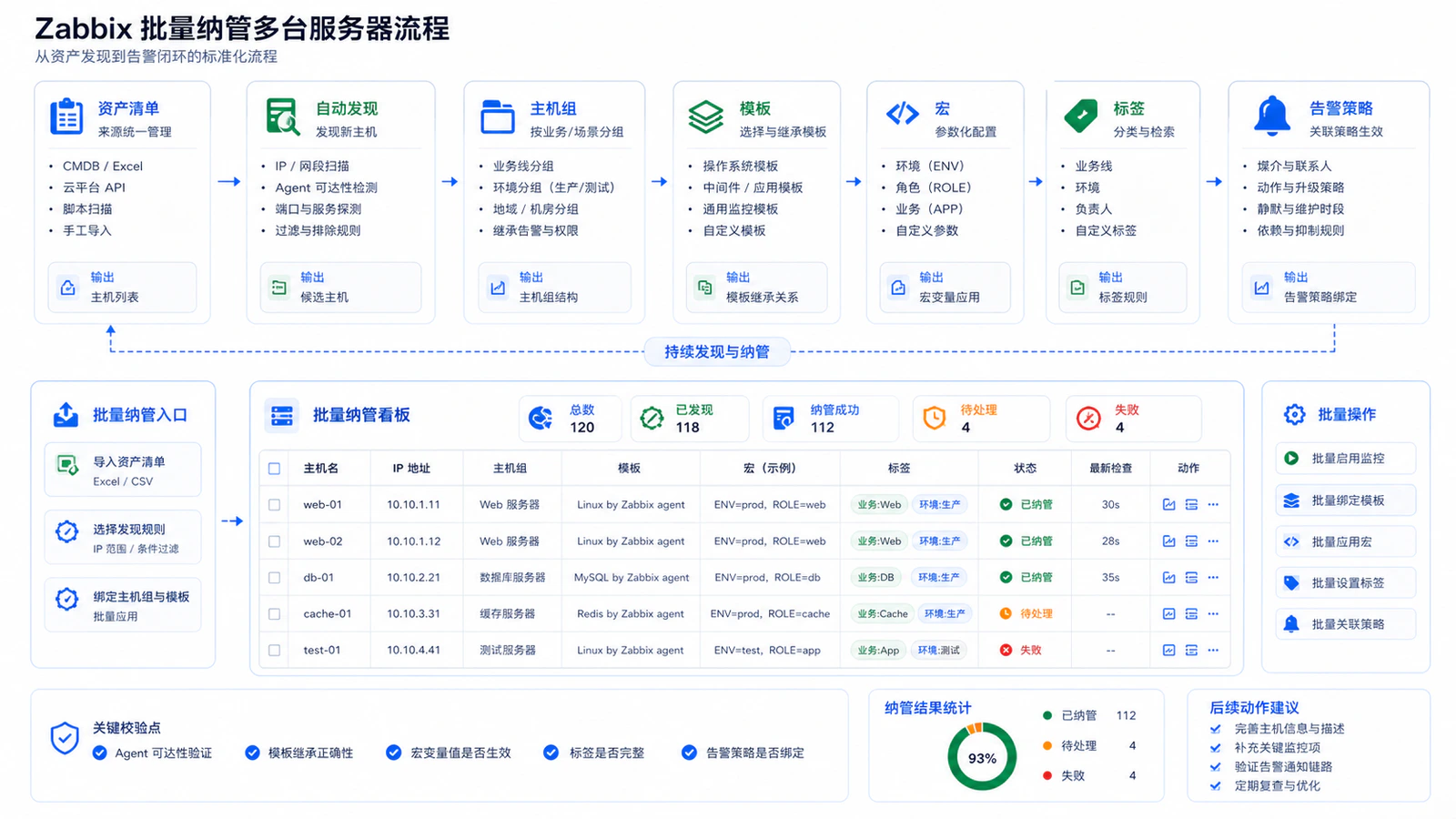Click the 批量启用监控 button
Screen dimensions: 1456x819
(x=1346, y=459)
